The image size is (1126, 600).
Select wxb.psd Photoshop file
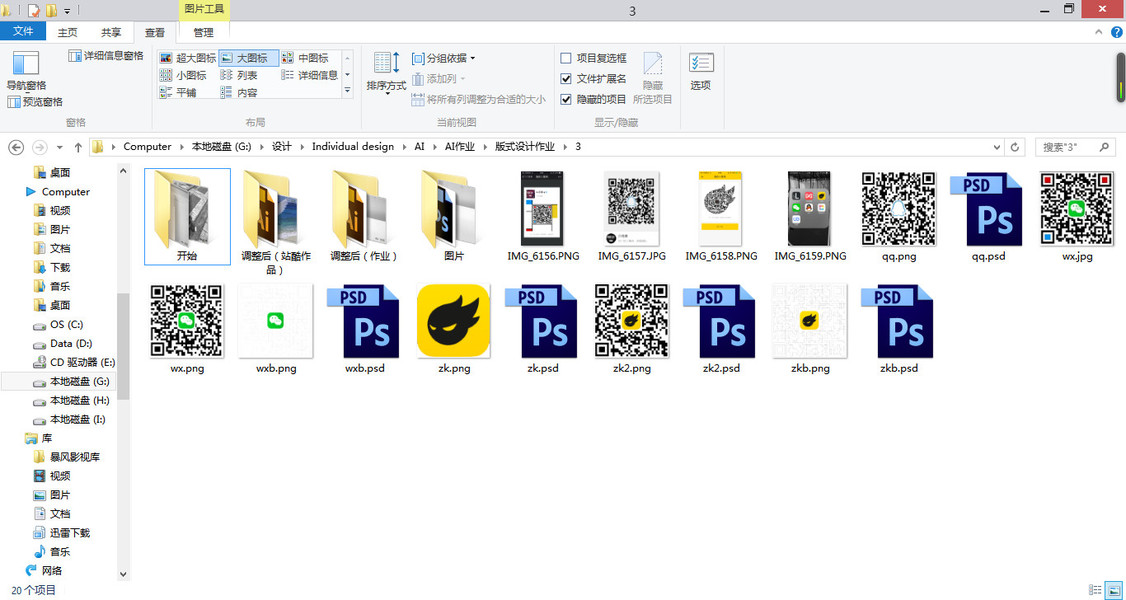click(364, 329)
